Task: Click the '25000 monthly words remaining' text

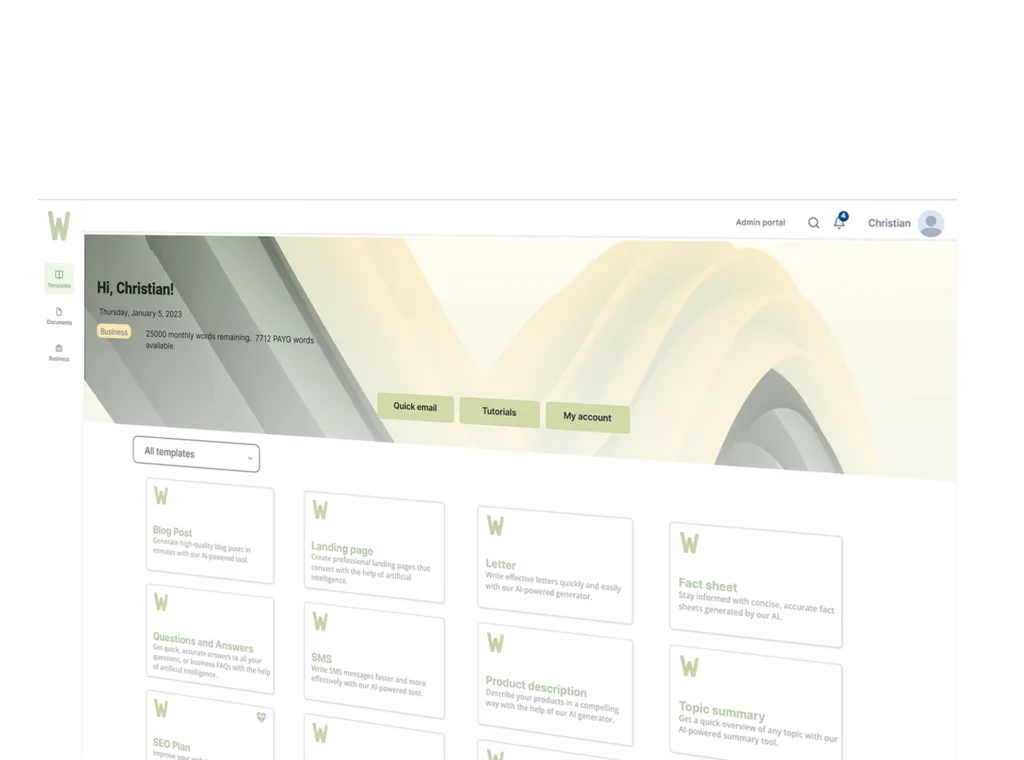Action: coord(198,336)
